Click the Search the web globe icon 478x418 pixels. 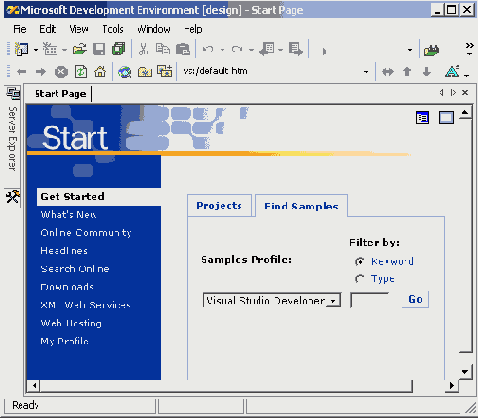click(x=125, y=72)
